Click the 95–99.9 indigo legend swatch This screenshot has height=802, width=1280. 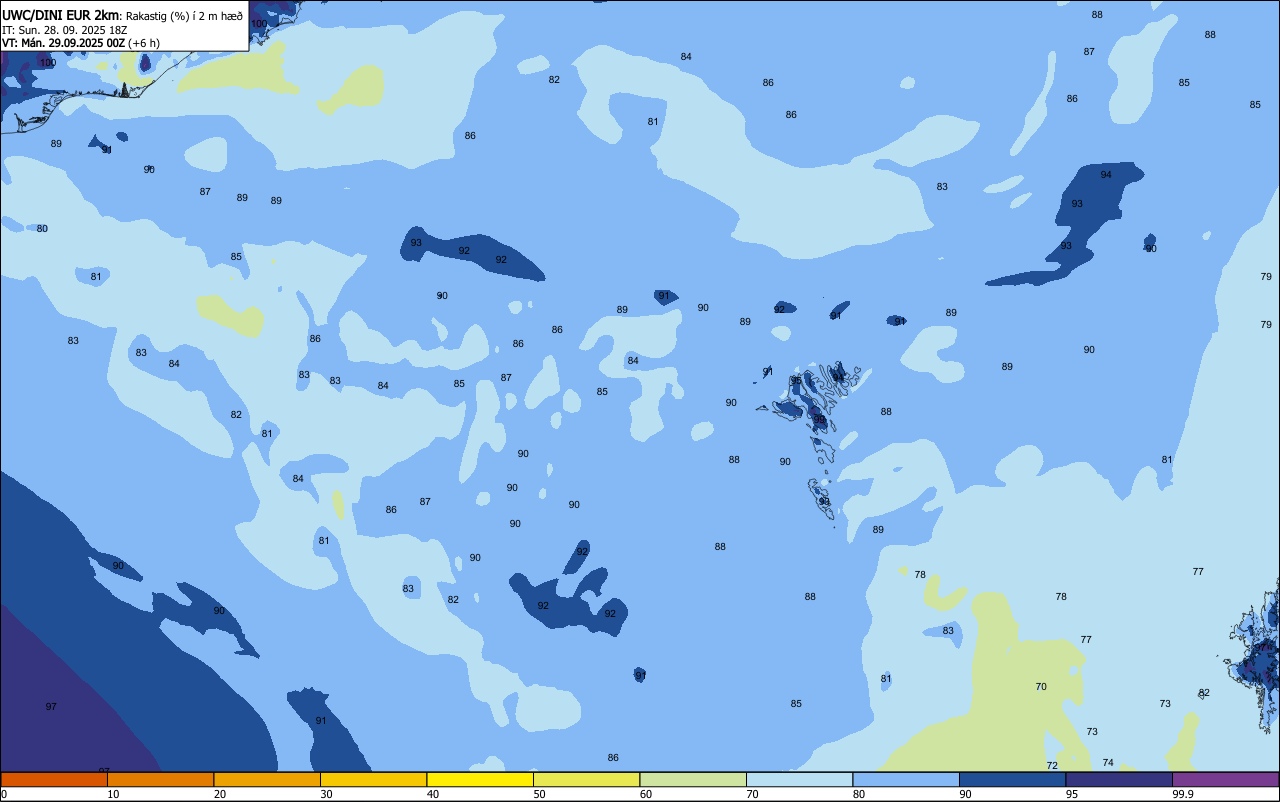pos(1119,779)
